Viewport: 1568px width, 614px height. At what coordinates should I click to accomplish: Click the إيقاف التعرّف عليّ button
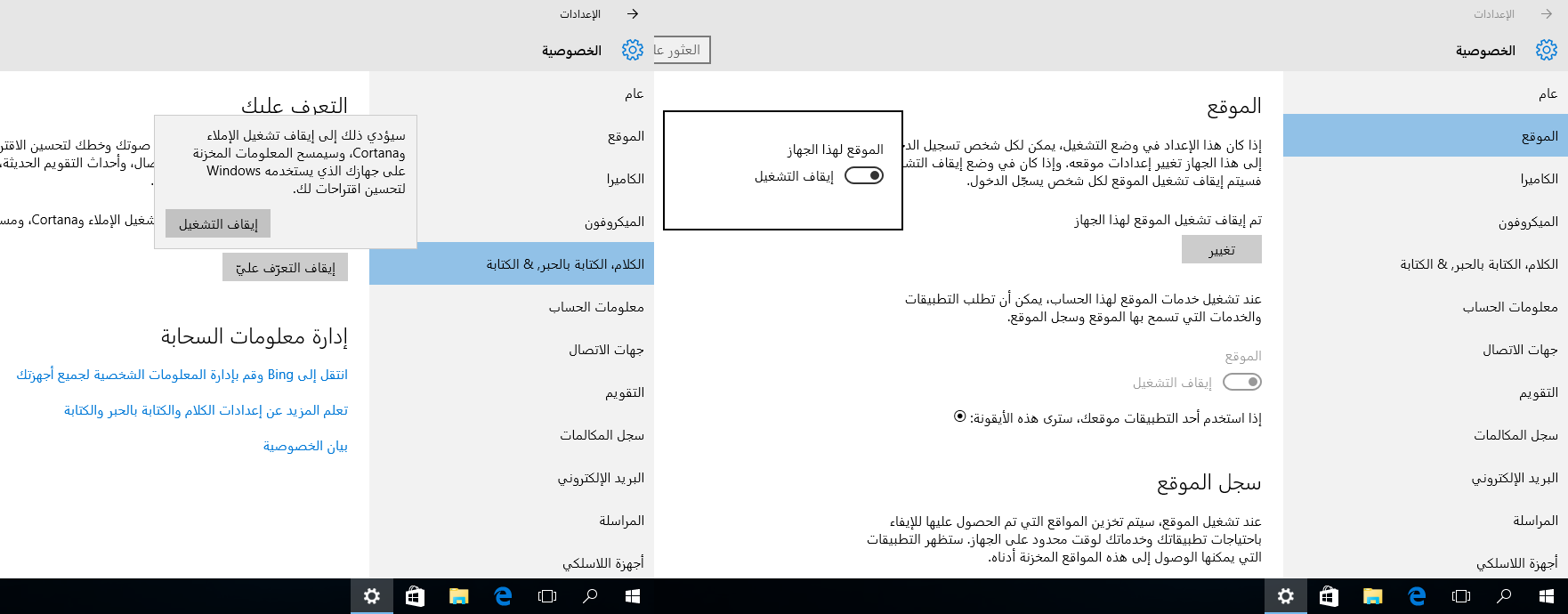tap(285, 268)
